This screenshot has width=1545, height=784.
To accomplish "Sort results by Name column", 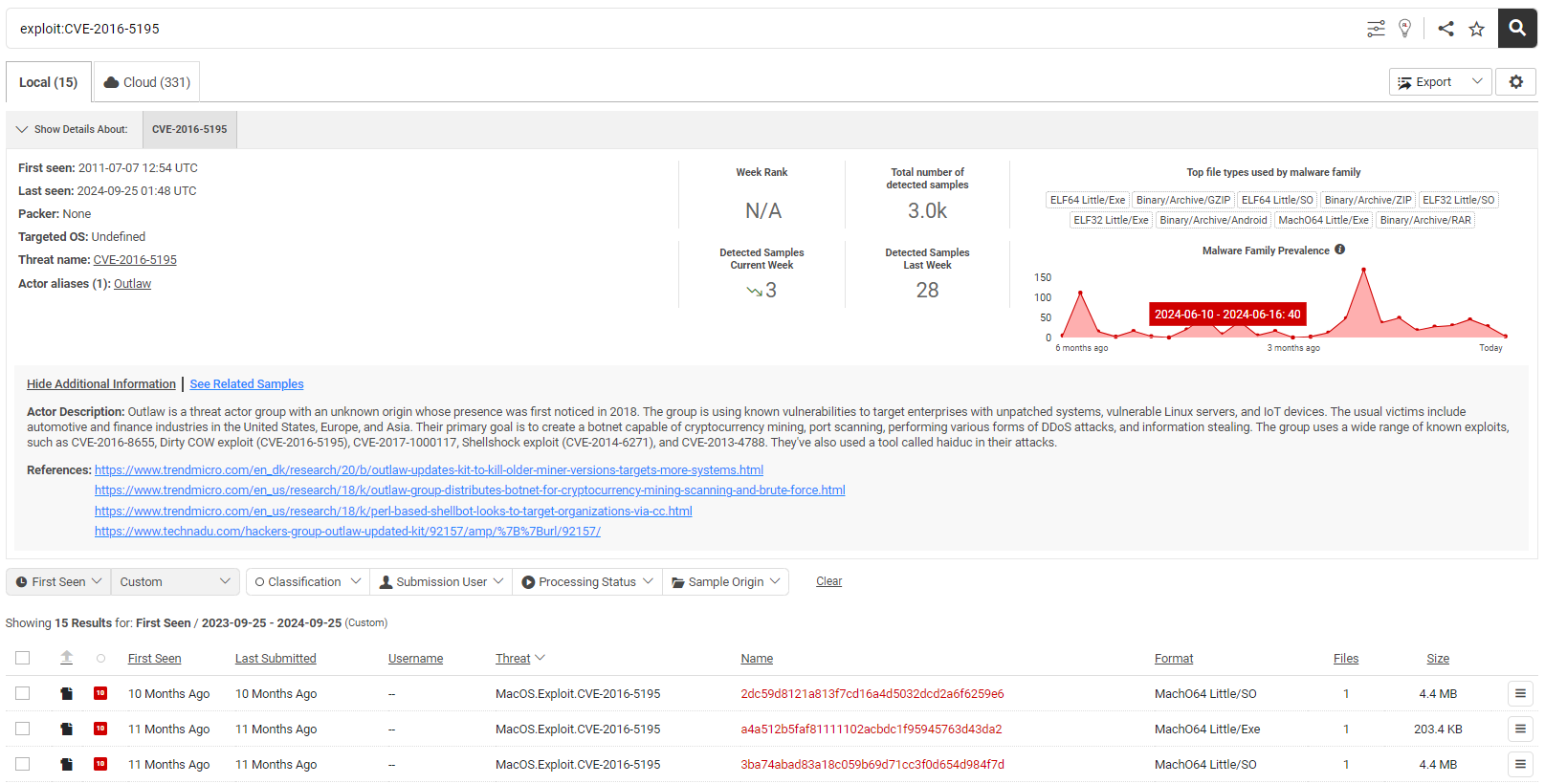I will pyautogui.click(x=757, y=658).
